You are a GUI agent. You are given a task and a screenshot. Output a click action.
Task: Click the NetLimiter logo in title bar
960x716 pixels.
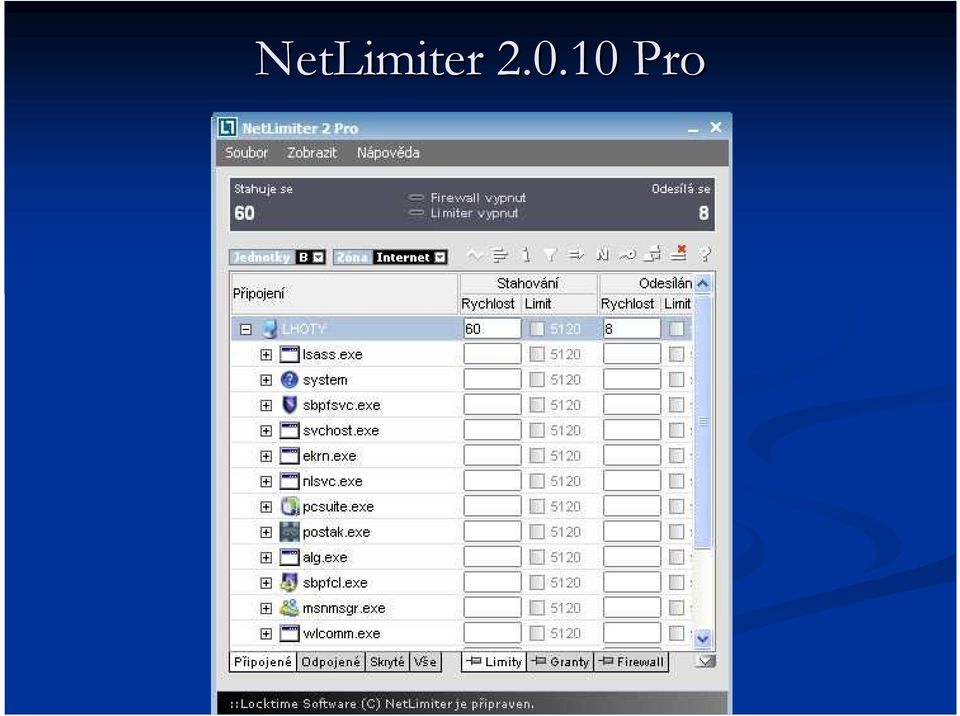[x=227, y=127]
